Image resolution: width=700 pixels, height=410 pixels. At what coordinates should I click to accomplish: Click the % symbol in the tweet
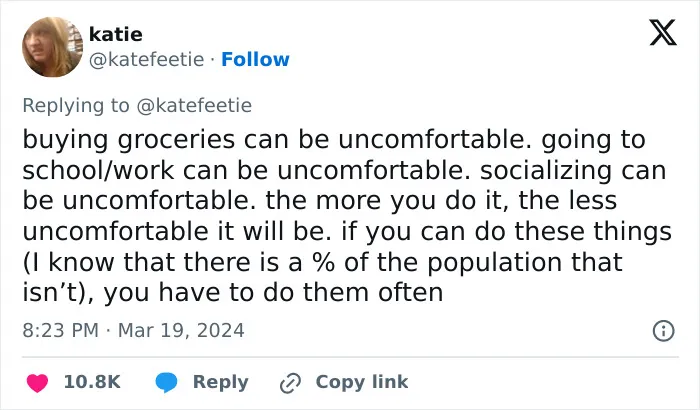(323, 262)
